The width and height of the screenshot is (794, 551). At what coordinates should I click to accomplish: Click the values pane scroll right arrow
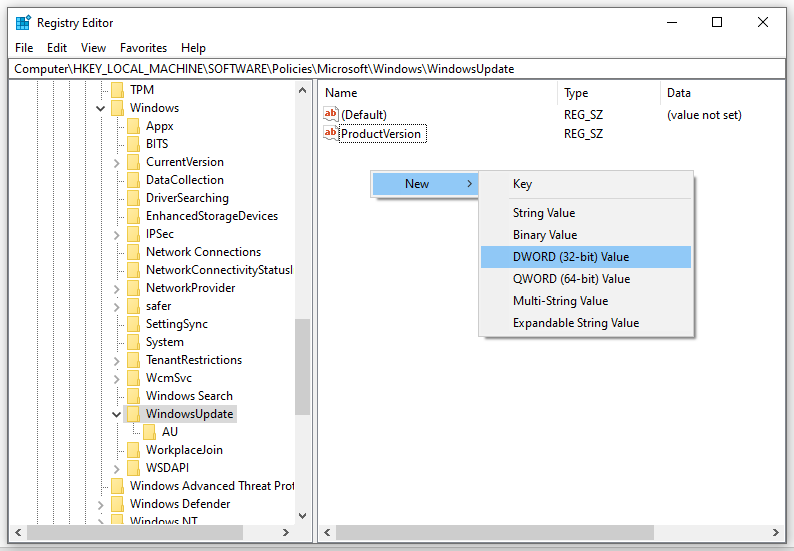pos(776,532)
